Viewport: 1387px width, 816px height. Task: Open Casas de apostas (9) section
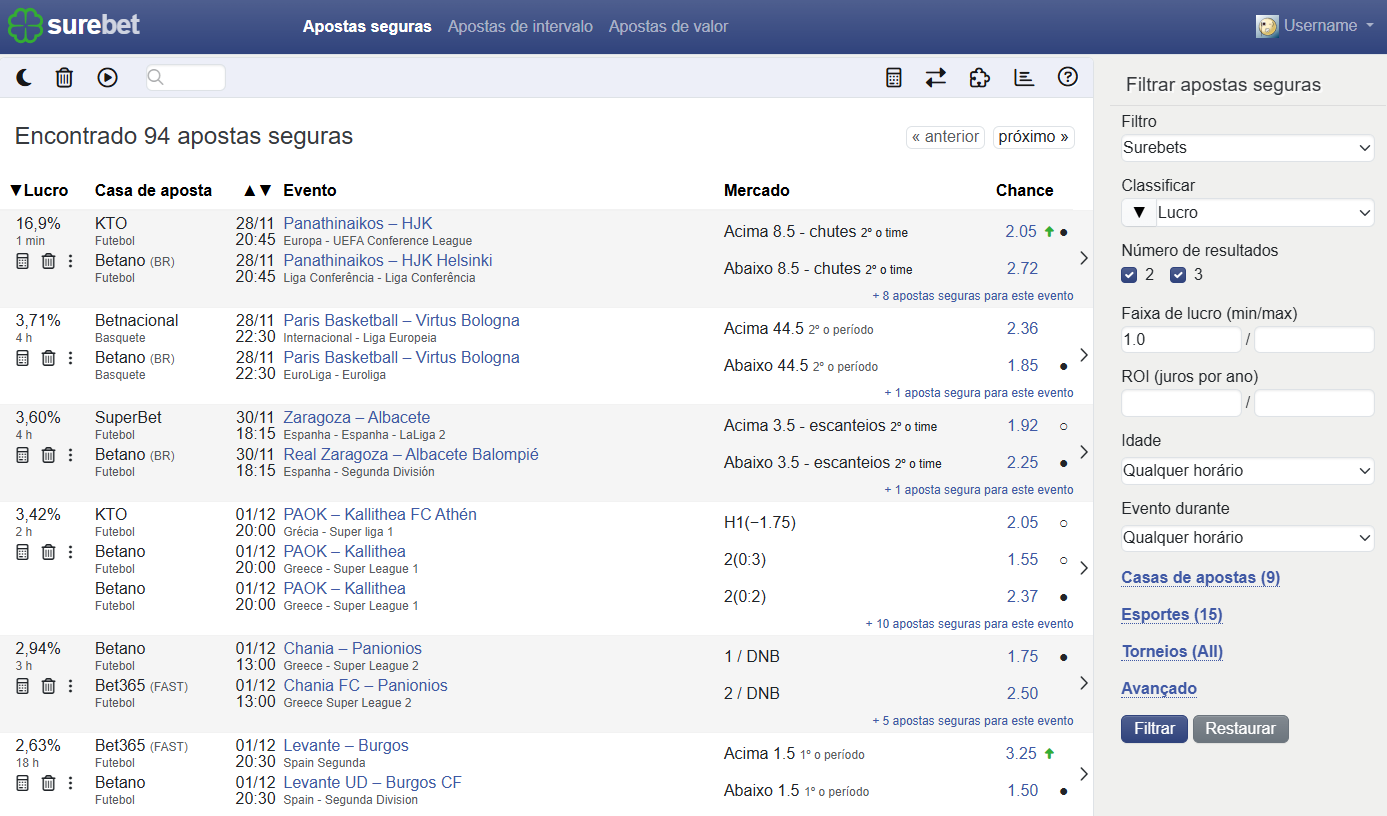coord(1201,577)
